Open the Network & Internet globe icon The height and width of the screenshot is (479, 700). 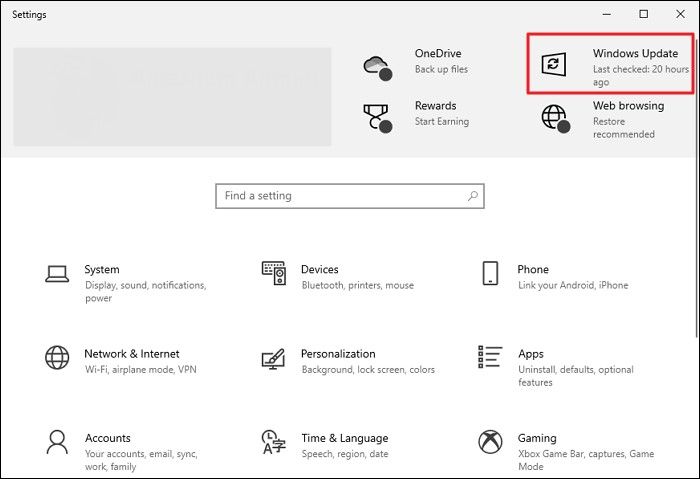coord(57,357)
